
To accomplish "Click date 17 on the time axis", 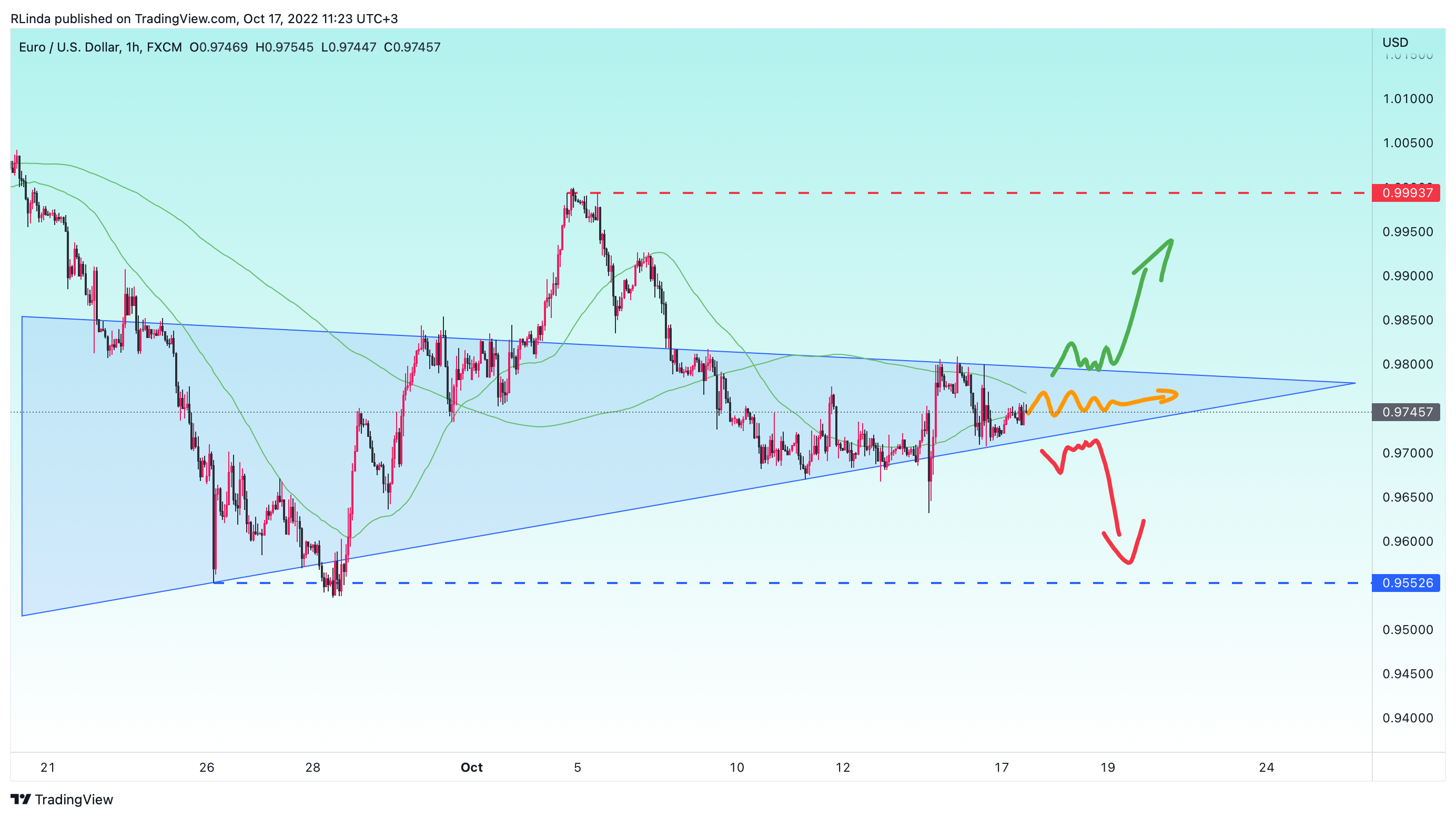I will (1002, 767).
